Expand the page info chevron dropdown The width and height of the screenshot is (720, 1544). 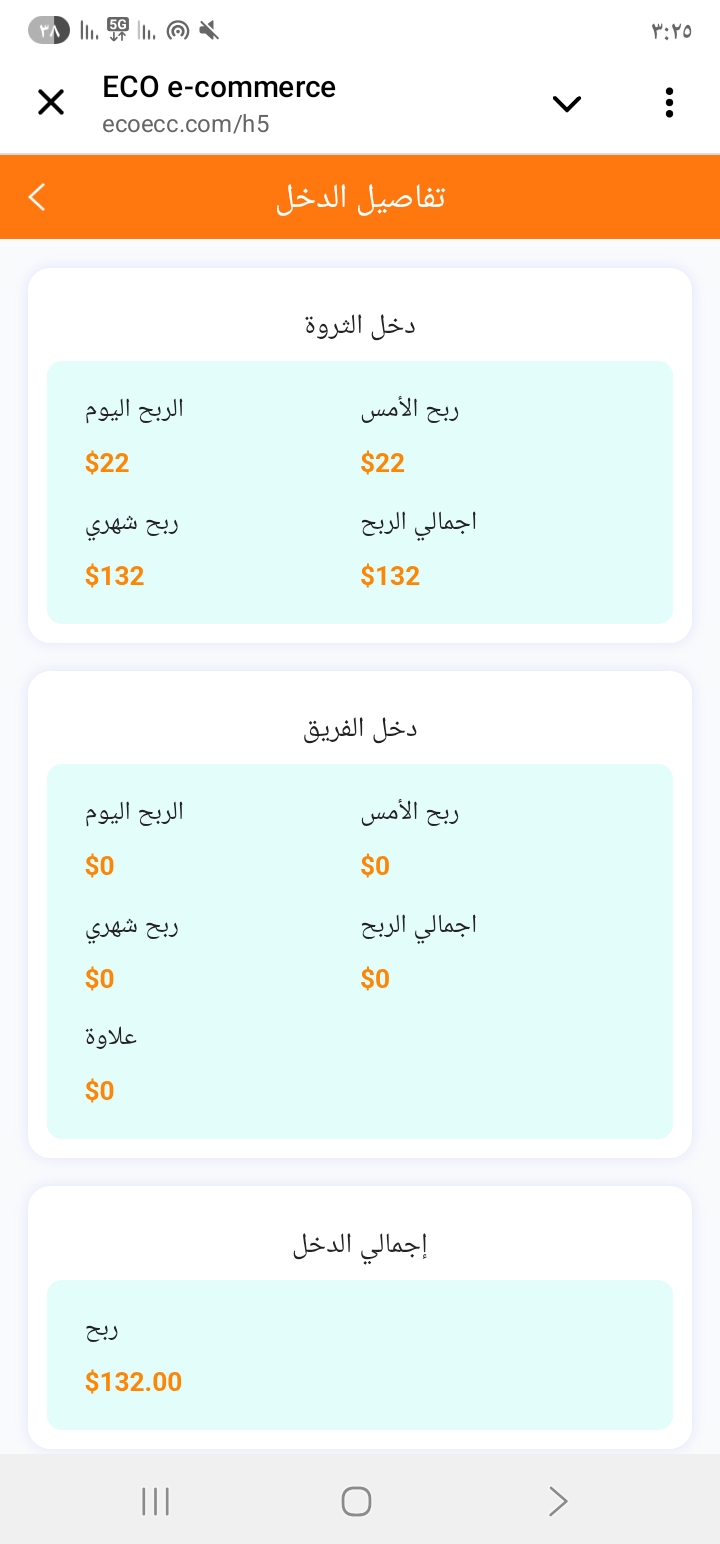[x=566, y=103]
